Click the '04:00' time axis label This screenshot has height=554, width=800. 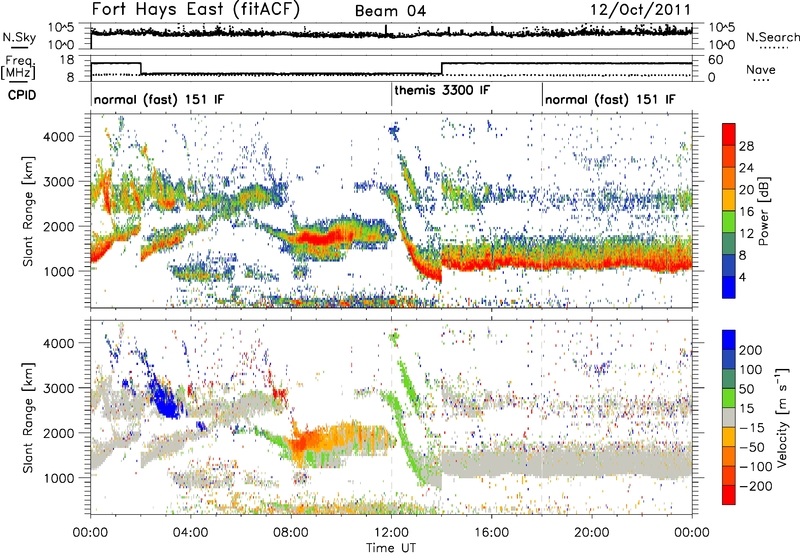coord(190,533)
